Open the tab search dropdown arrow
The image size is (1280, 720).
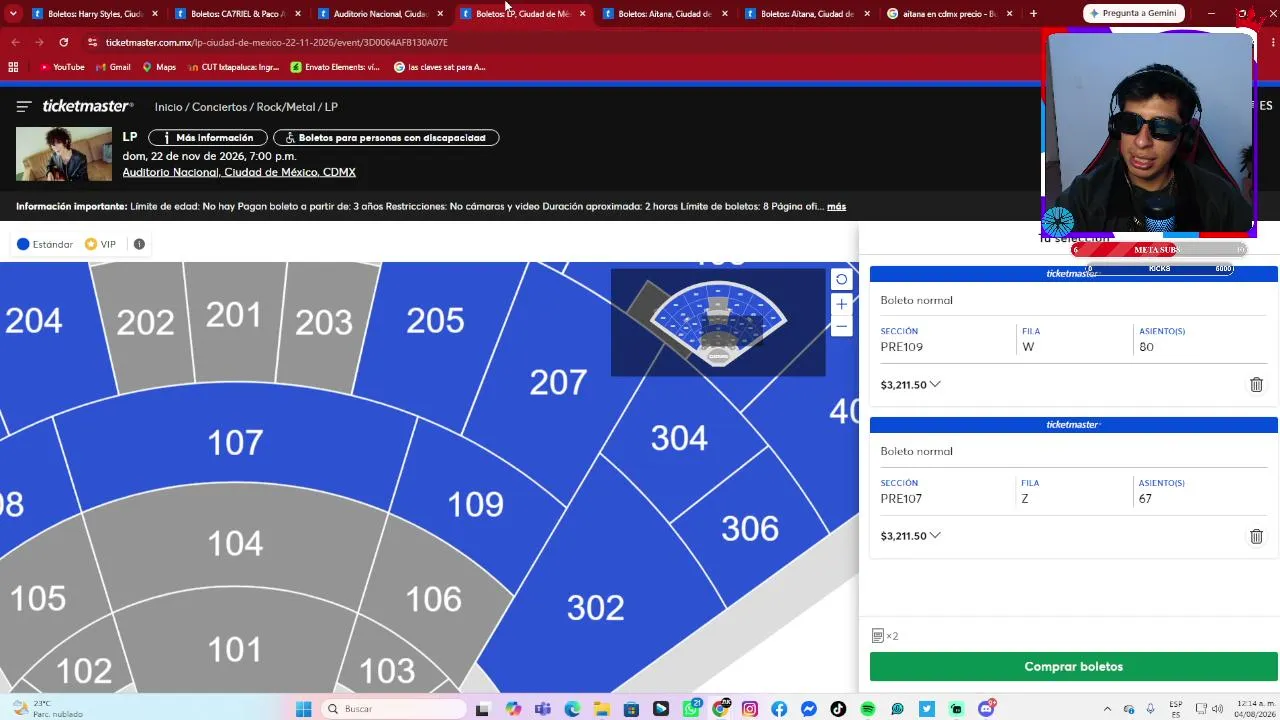[x=13, y=13]
